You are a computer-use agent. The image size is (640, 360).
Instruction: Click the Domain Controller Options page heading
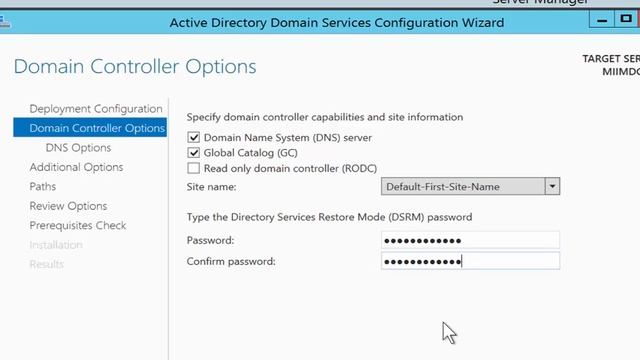tap(135, 67)
